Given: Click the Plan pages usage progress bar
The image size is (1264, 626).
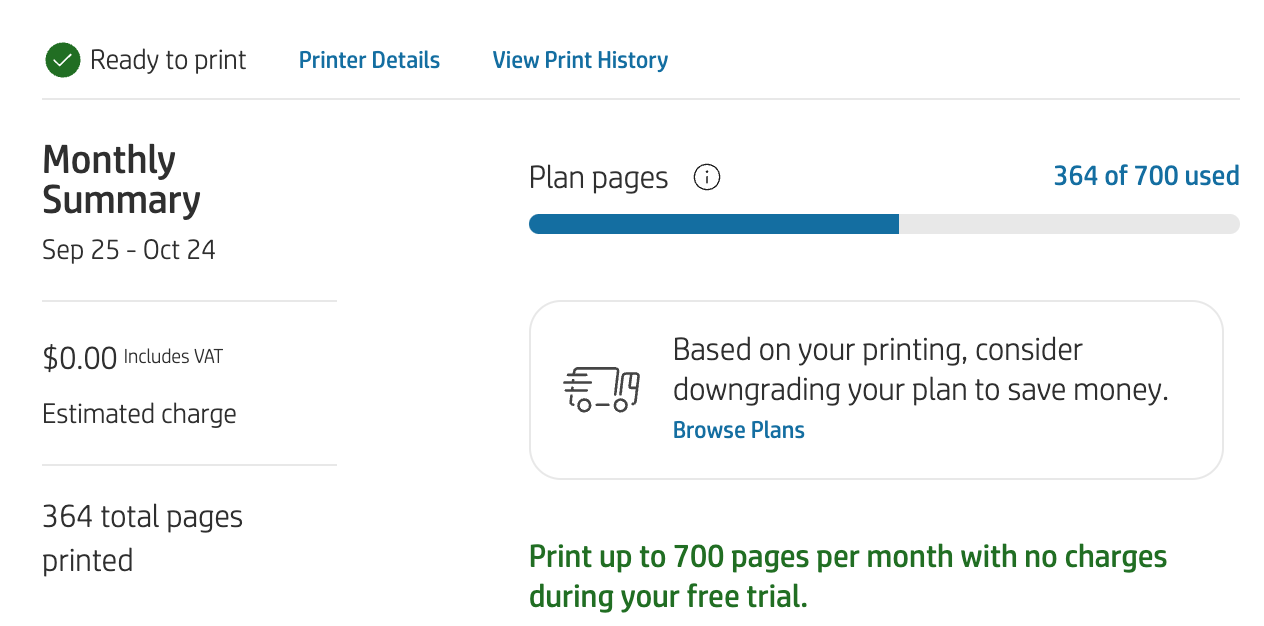Looking at the screenshot, I should 883,224.
